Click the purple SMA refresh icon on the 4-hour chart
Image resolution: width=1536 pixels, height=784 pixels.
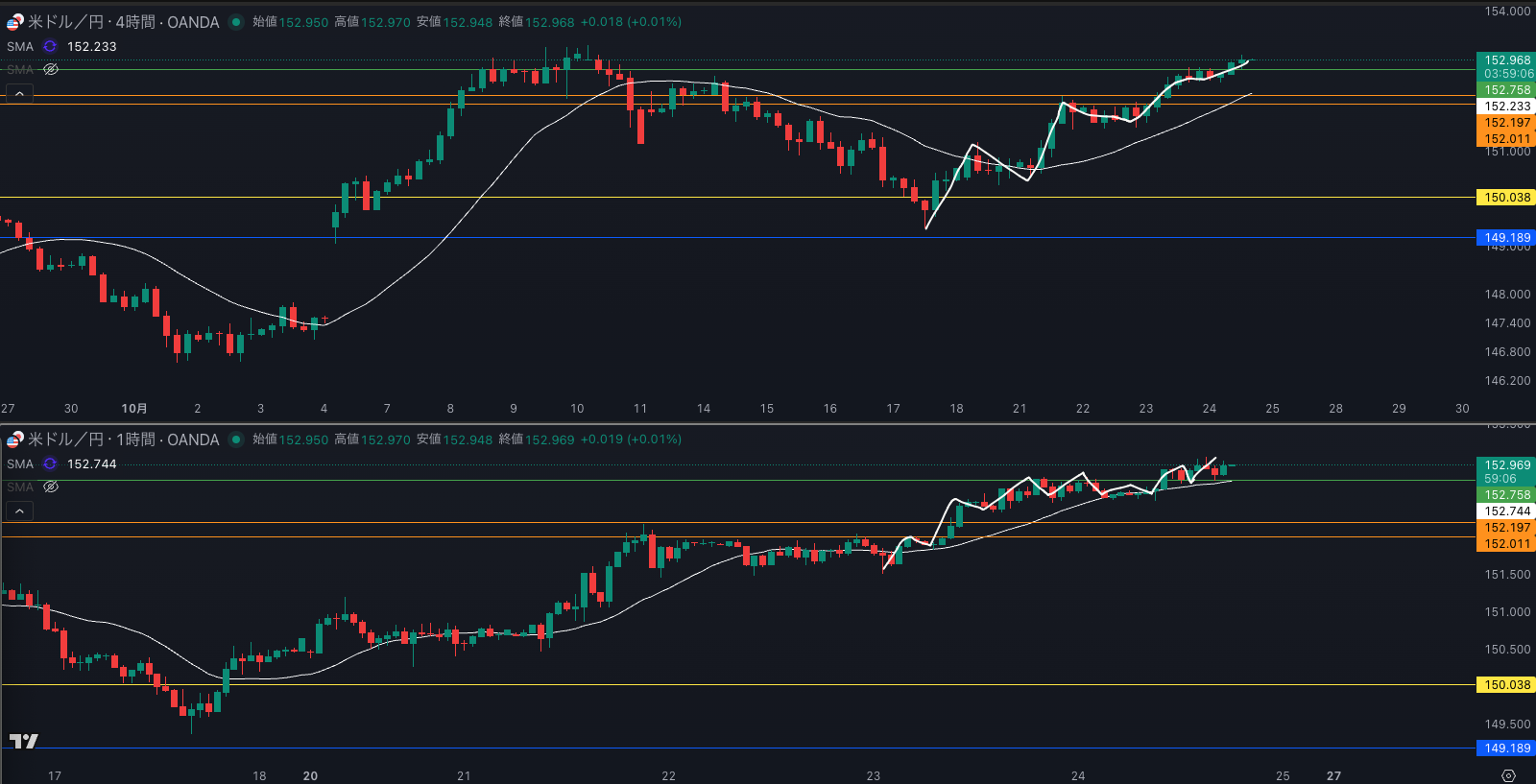[50, 46]
